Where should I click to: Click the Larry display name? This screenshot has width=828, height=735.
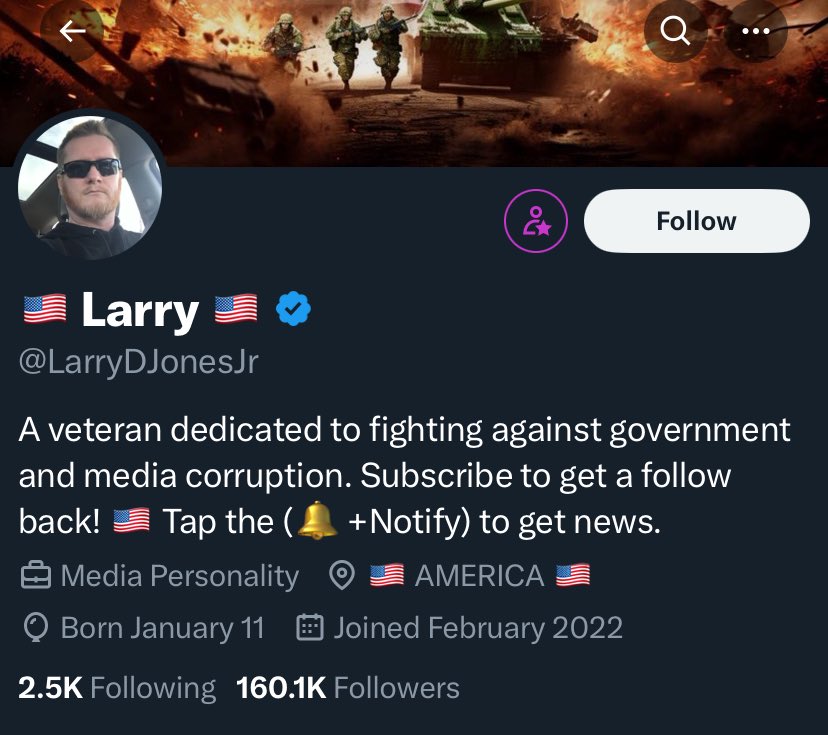click(x=140, y=310)
